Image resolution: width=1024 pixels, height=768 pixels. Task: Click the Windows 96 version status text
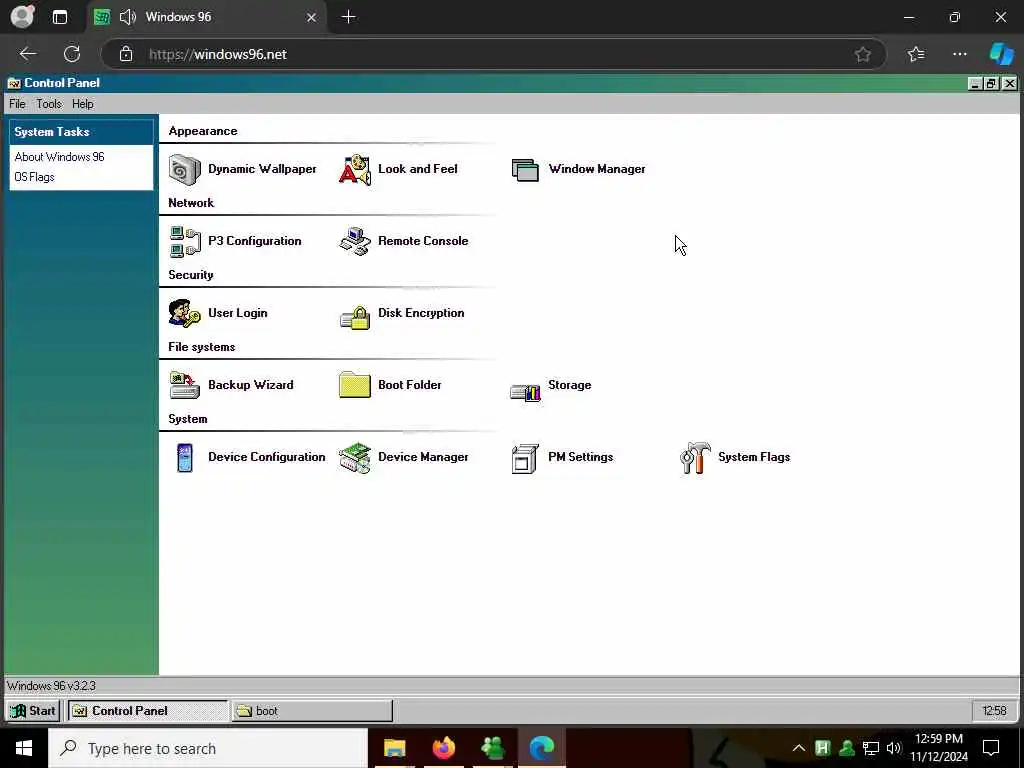[52, 686]
